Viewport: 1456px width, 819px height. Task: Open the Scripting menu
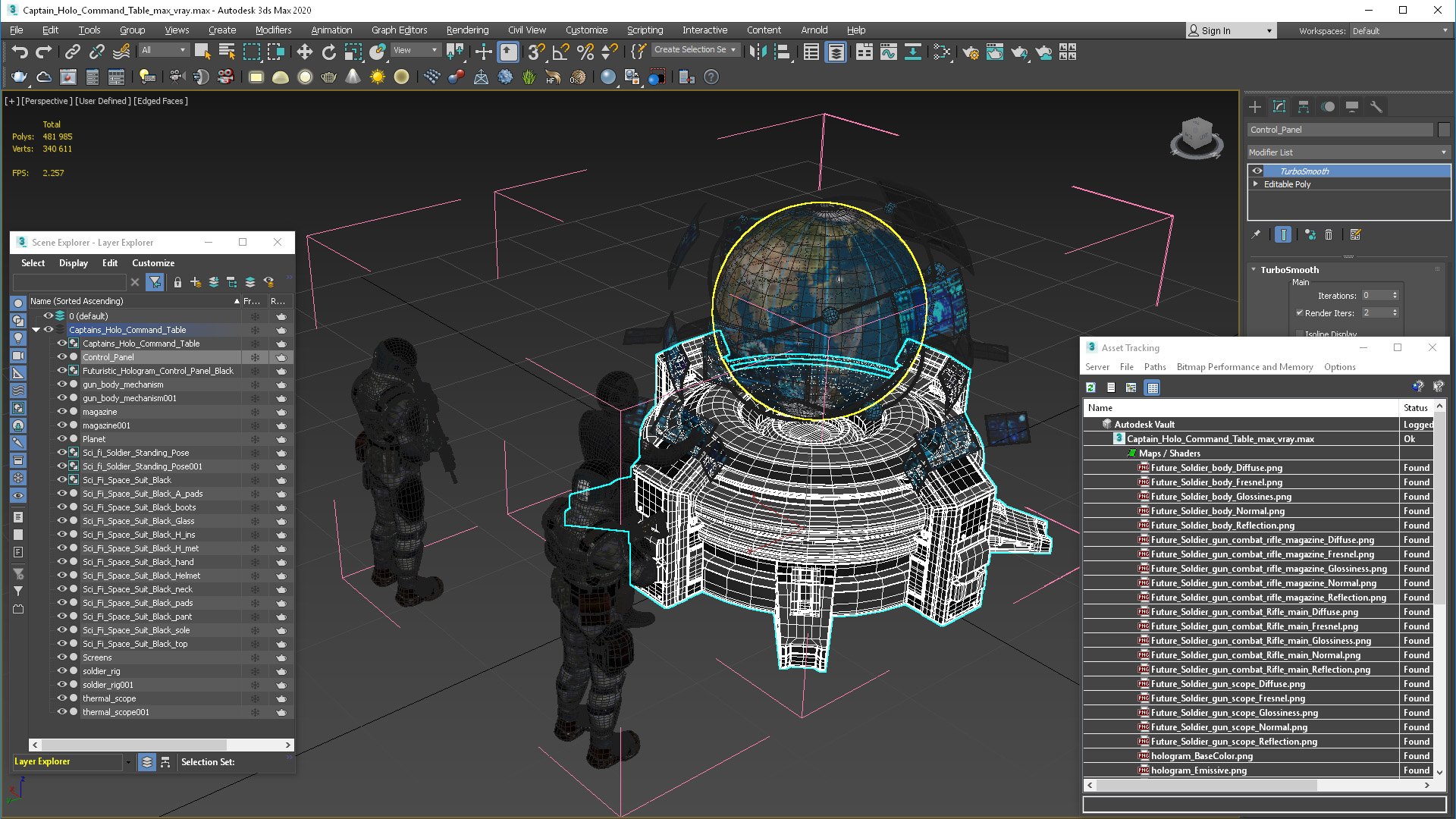tap(645, 30)
